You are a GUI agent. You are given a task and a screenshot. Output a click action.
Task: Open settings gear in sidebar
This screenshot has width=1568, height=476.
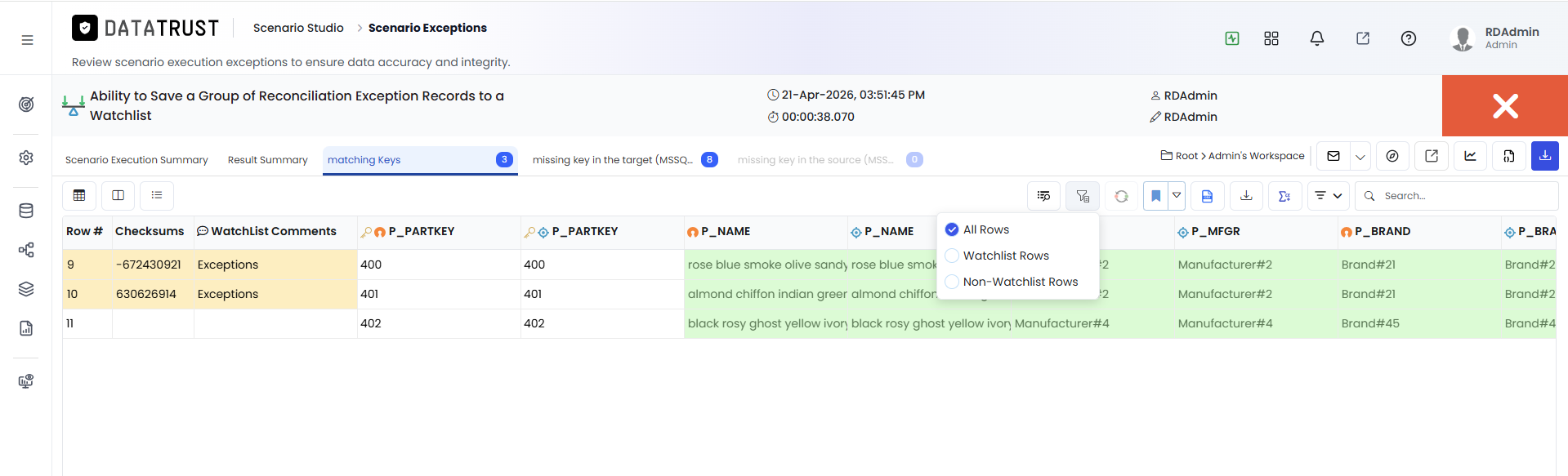click(26, 158)
